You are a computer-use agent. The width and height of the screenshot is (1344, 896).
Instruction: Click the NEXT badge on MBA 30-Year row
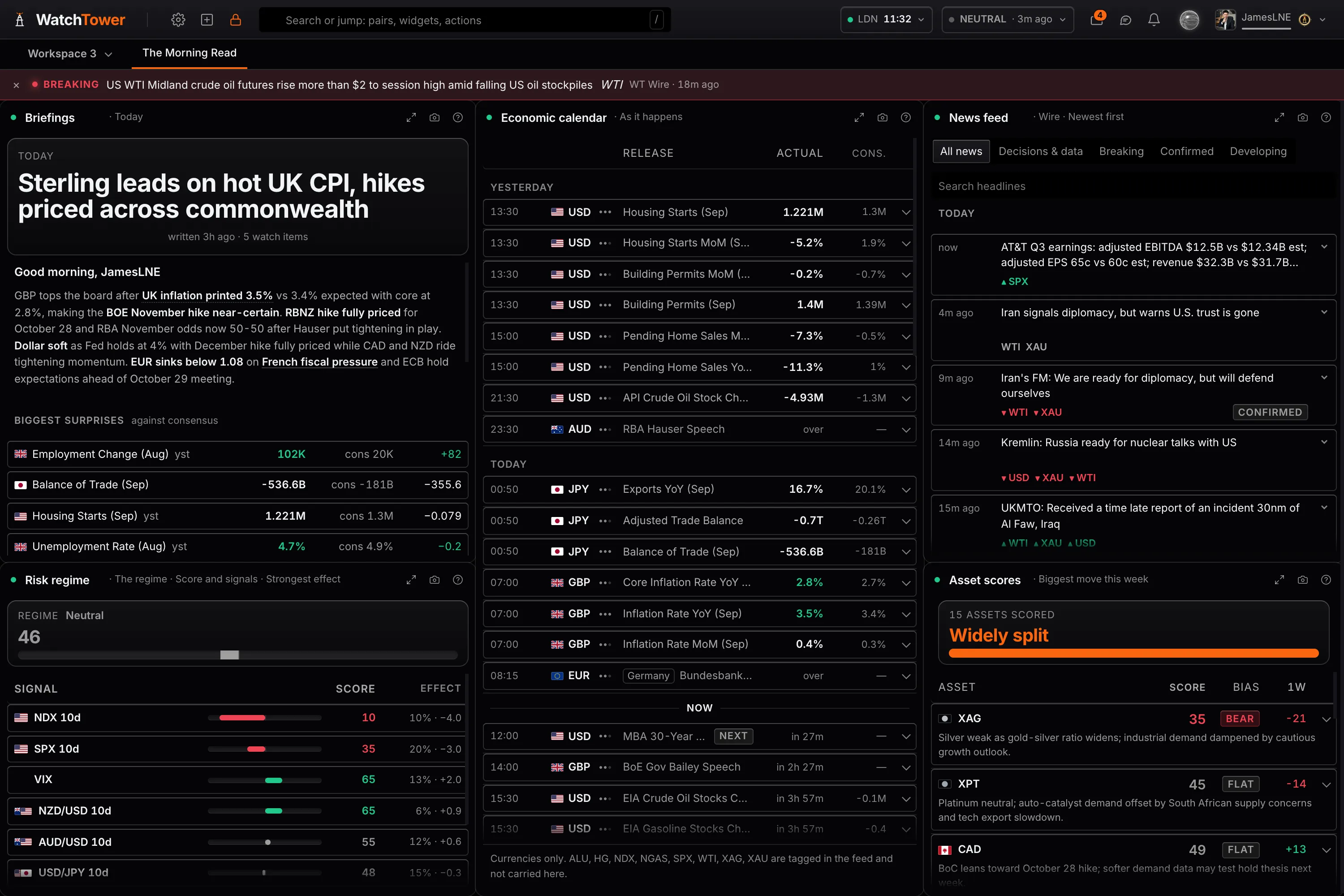point(733,736)
